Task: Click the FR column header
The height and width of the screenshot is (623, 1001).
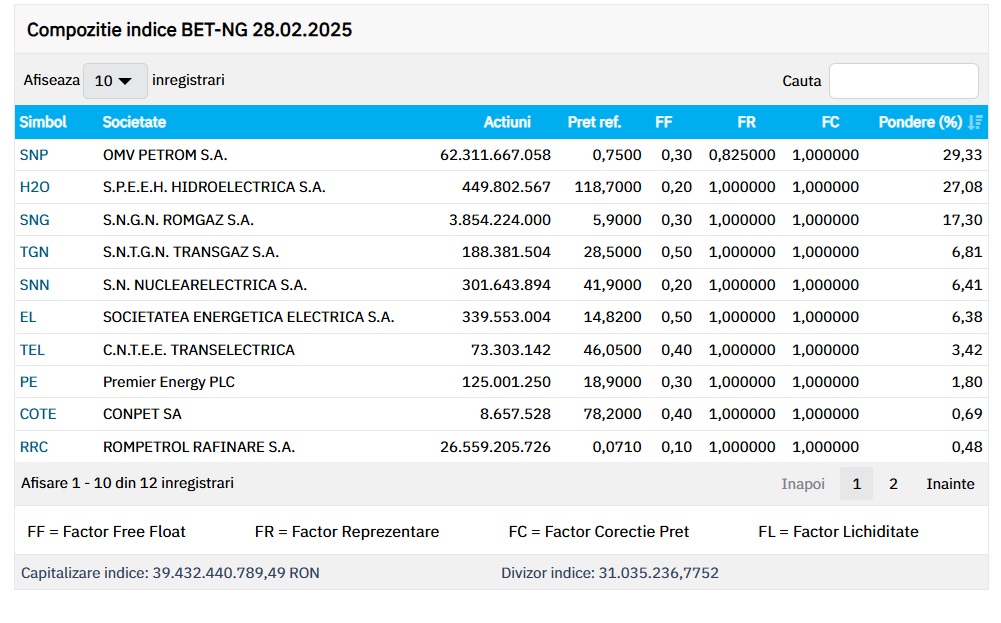Action: click(746, 122)
